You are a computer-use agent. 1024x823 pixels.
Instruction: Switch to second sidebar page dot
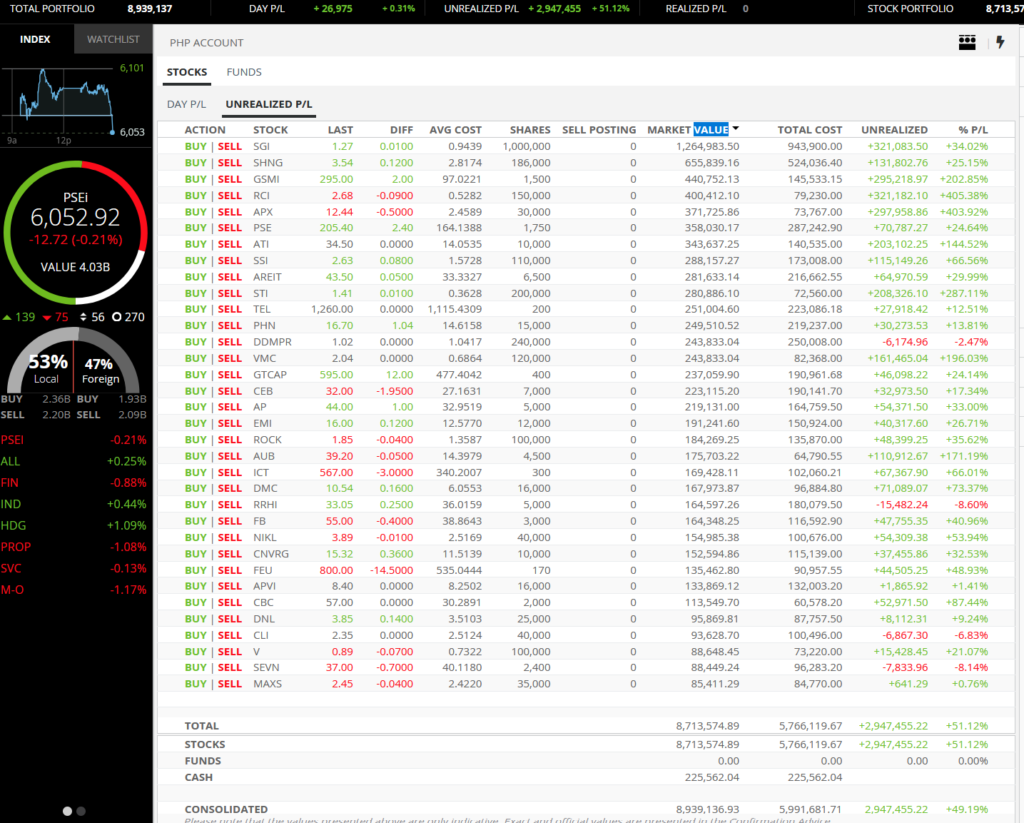pyautogui.click(x=82, y=811)
